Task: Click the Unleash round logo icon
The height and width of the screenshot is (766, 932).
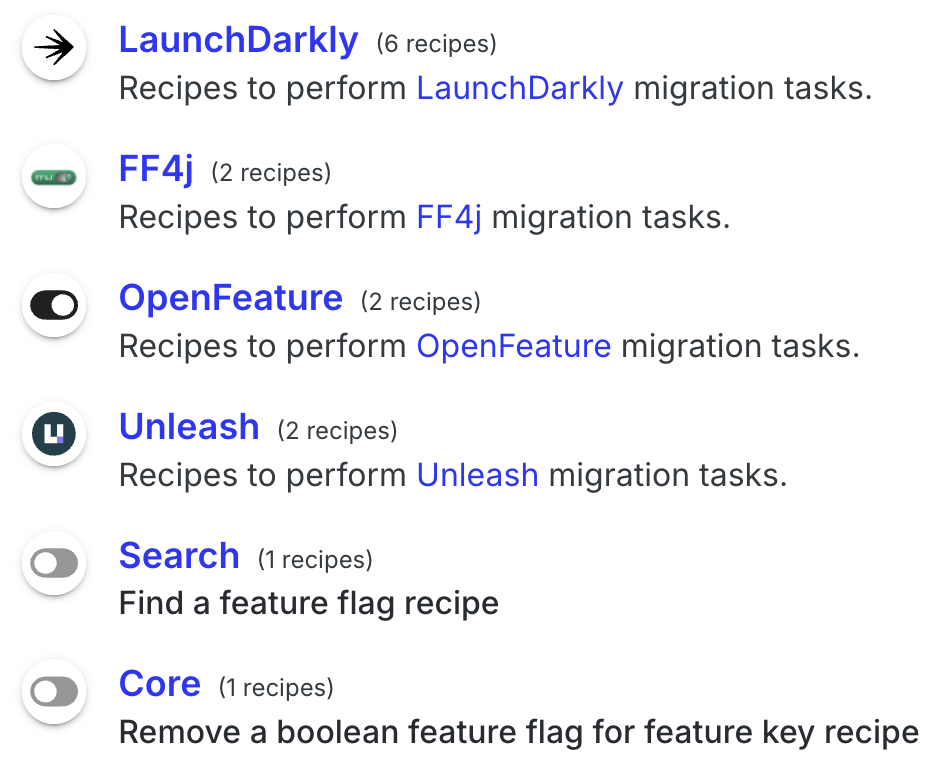Action: pos(54,434)
